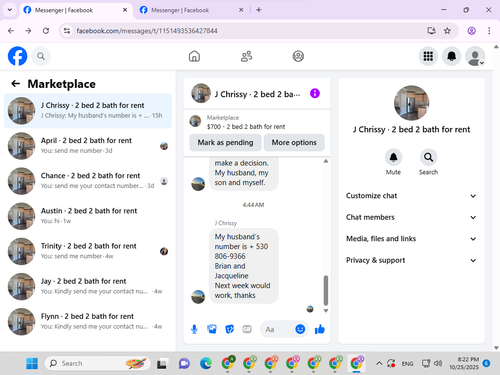Open the tab search dropdown arrow
Viewport: 500px width, 375px height.
point(10,10)
